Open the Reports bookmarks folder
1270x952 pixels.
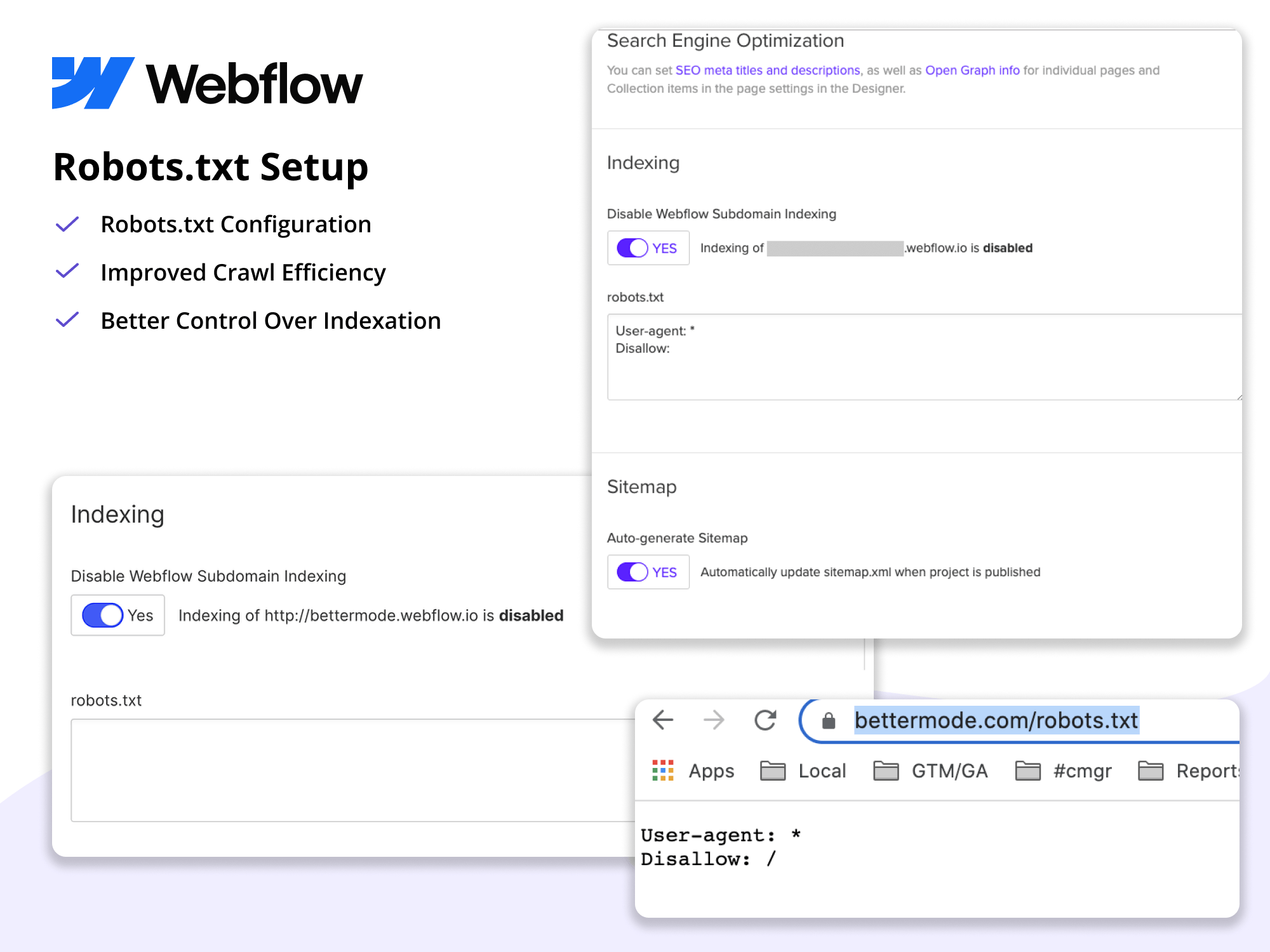[1189, 770]
